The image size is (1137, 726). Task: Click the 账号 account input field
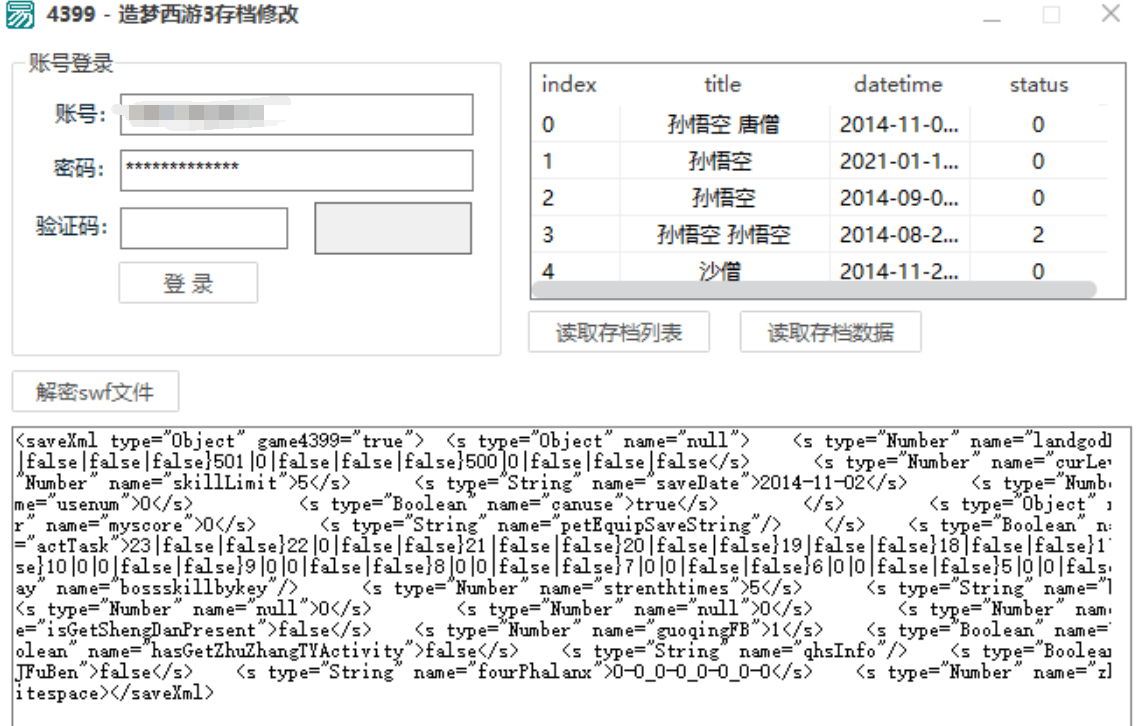[295, 115]
